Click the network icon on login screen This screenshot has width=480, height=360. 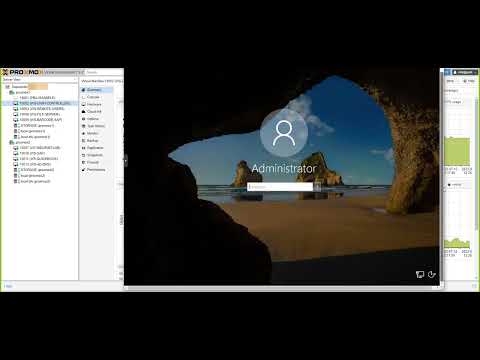point(420,274)
